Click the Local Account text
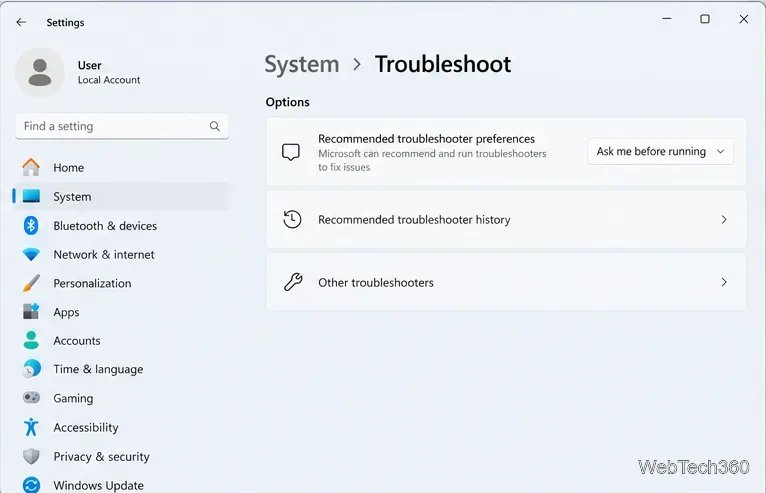Screen dimensions: 766x493 click(109, 80)
